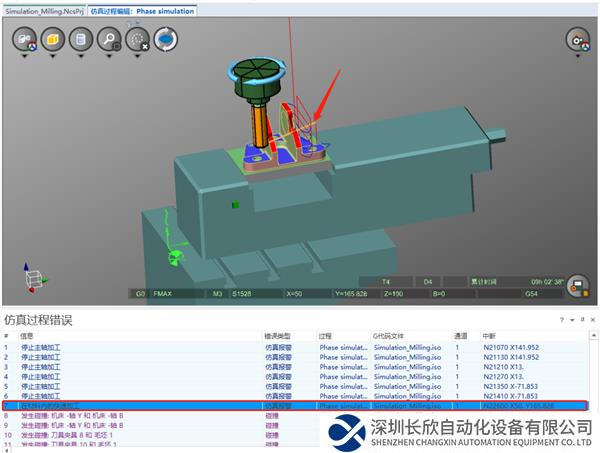
Task: Close the 仿真过程错误 panel
Action: (590, 319)
